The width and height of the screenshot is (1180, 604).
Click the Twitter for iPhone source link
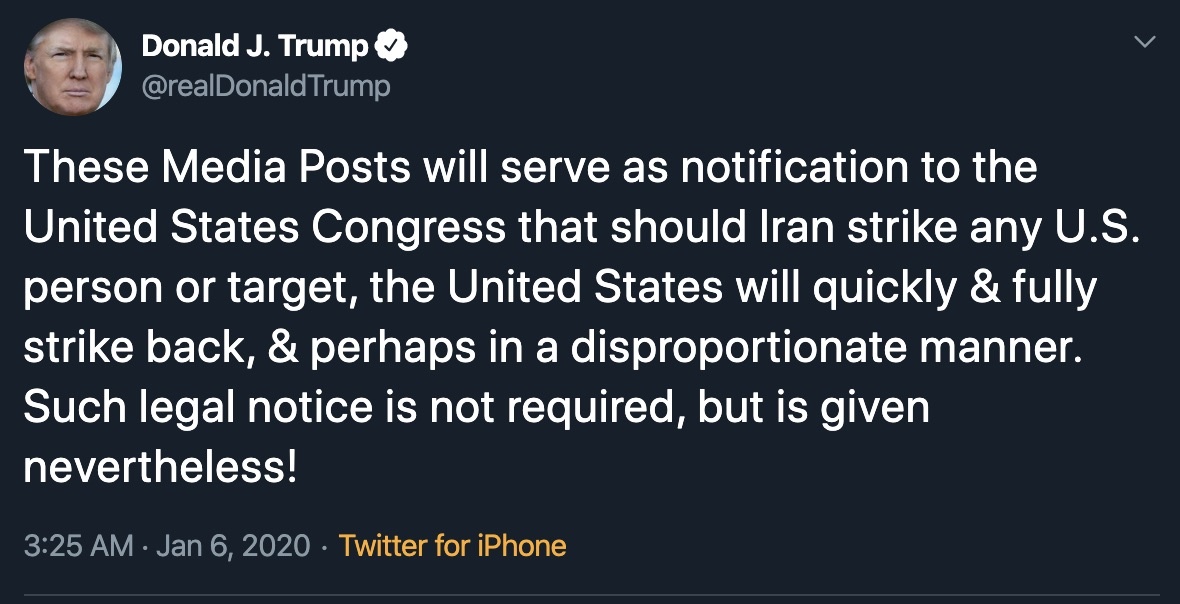point(453,546)
